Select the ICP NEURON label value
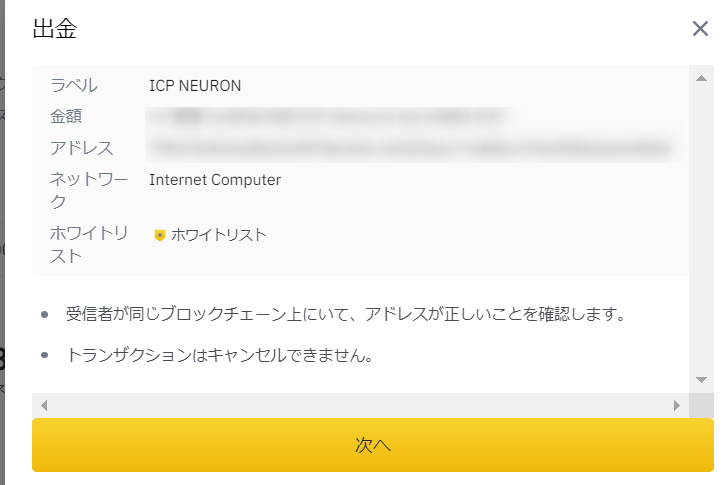The height and width of the screenshot is (485, 726). coord(195,86)
